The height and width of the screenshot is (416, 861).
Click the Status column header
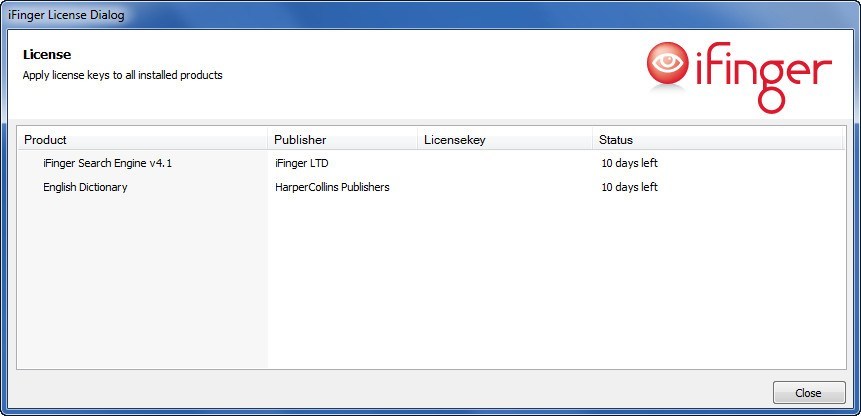(x=718, y=139)
